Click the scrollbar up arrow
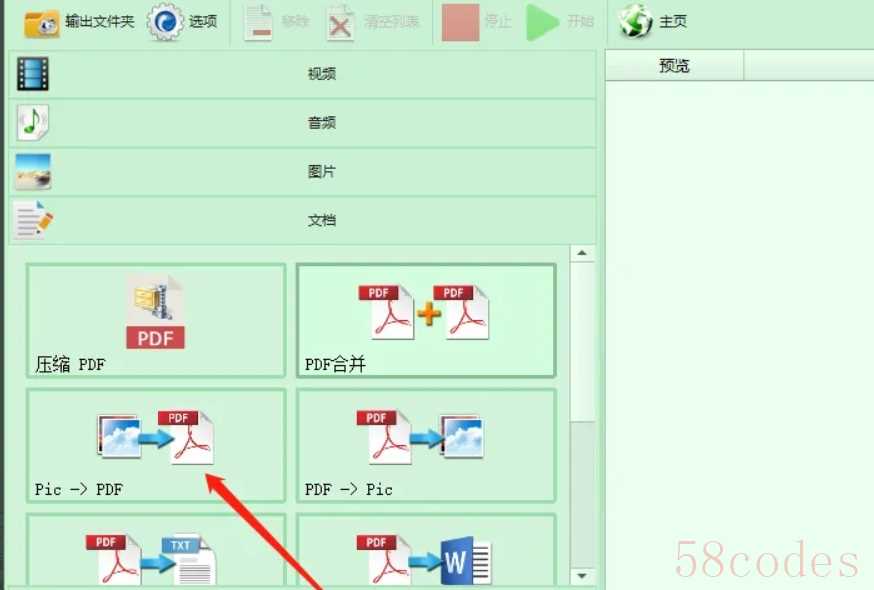This screenshot has width=874, height=590. (582, 253)
